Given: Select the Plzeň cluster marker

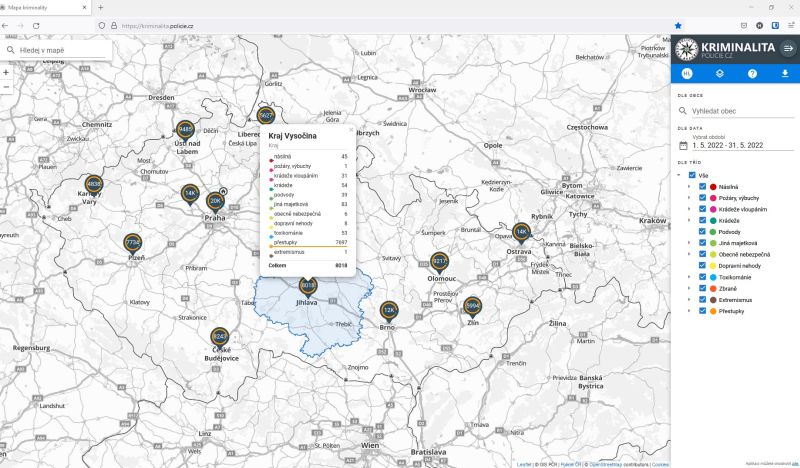Looking at the screenshot, I should (133, 242).
